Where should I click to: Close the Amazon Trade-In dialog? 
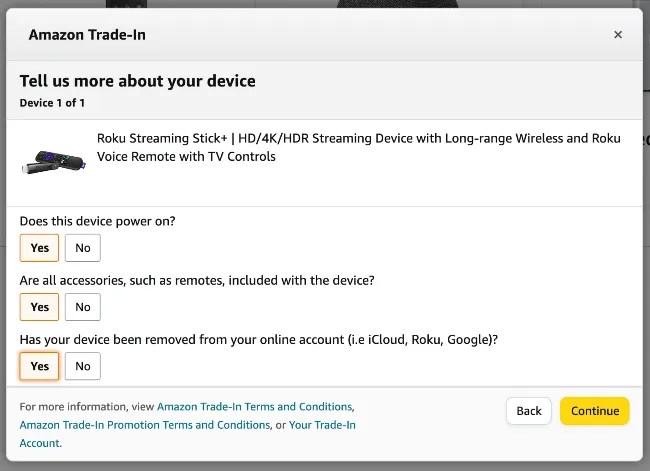(x=618, y=35)
